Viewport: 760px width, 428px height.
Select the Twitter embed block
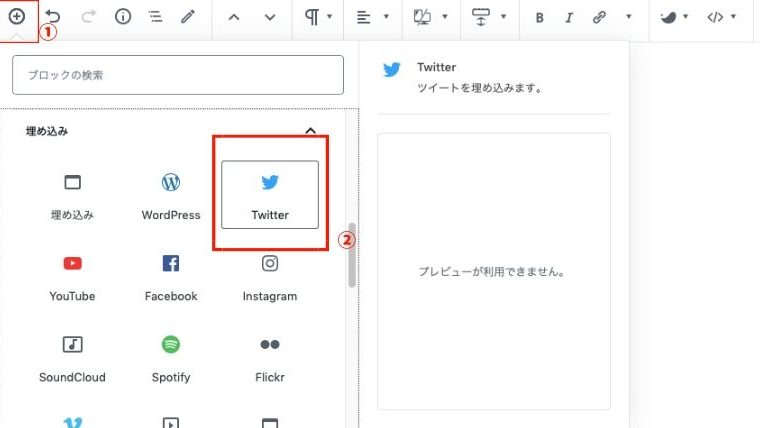[x=270, y=195]
